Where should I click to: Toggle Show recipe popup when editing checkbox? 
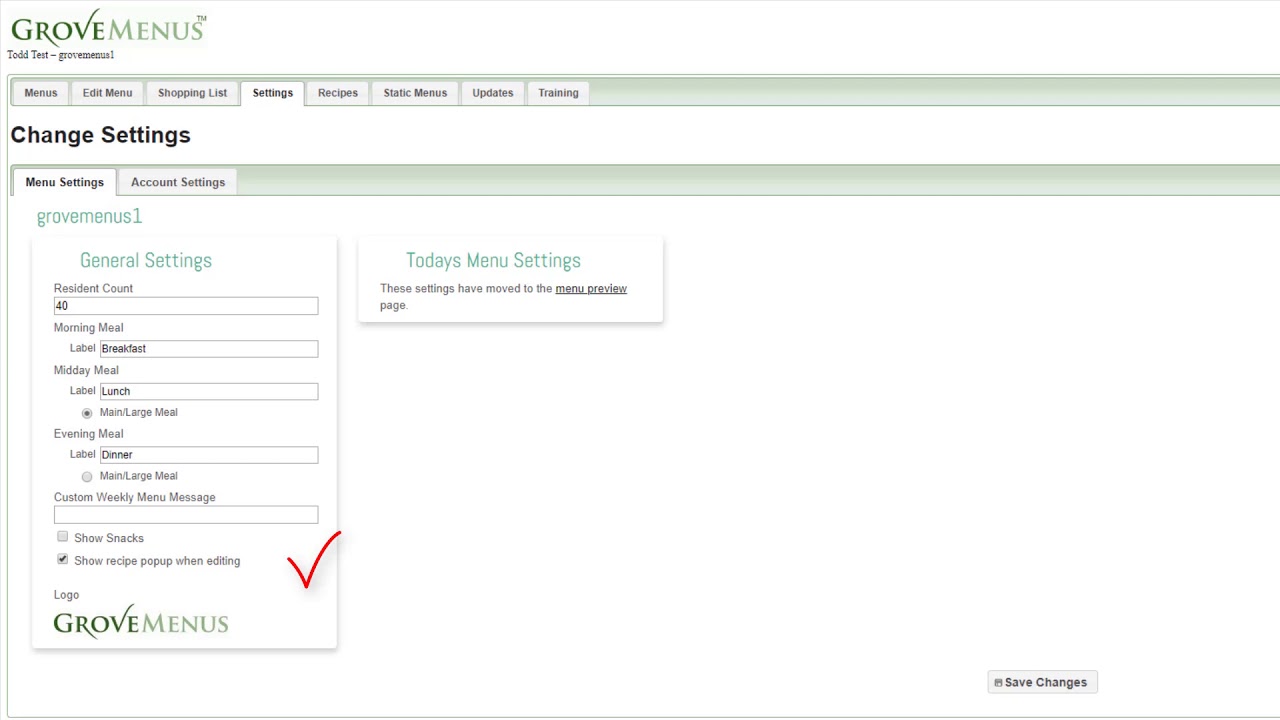(63, 560)
